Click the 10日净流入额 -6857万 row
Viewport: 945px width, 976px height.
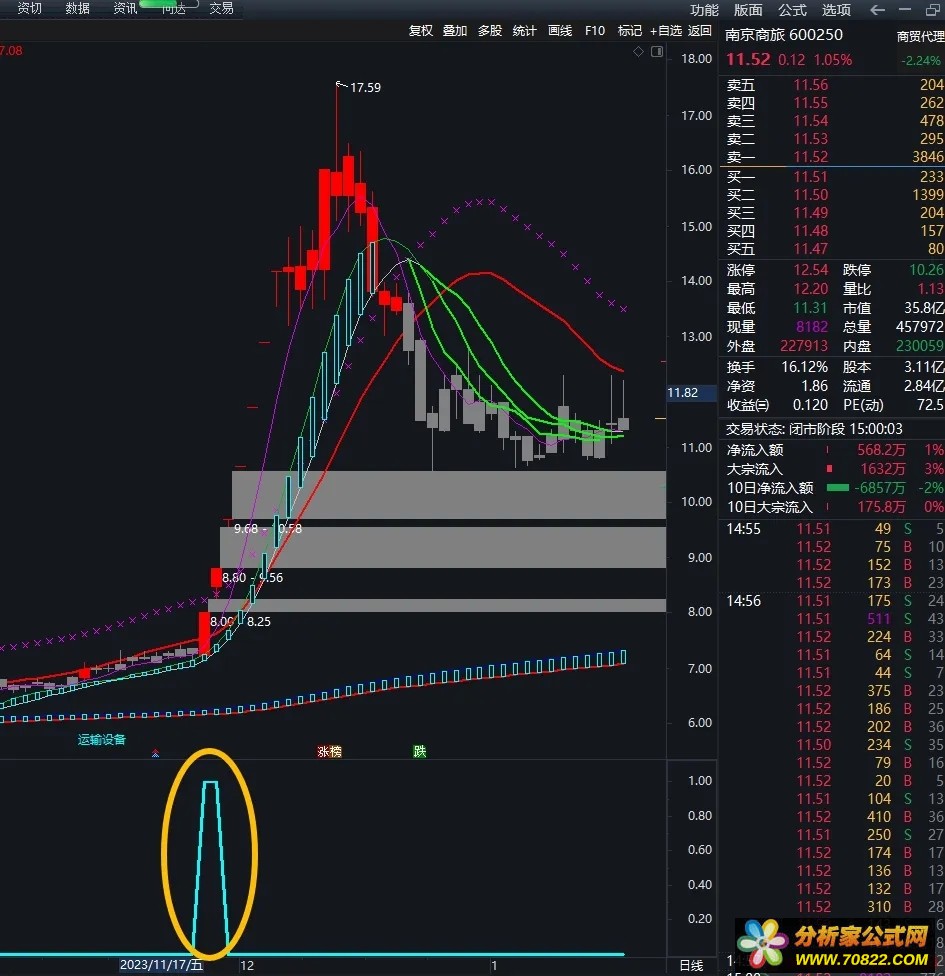[x=835, y=488]
